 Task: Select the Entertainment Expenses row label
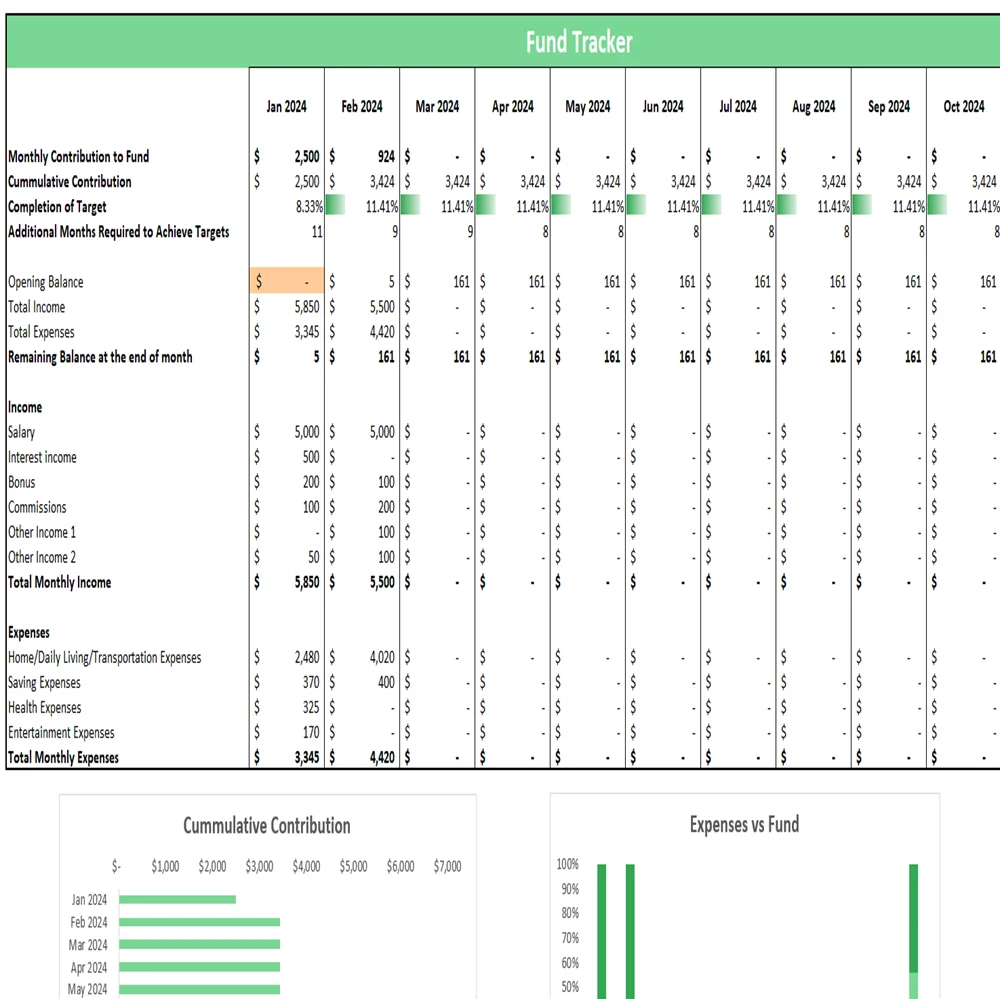click(61, 733)
